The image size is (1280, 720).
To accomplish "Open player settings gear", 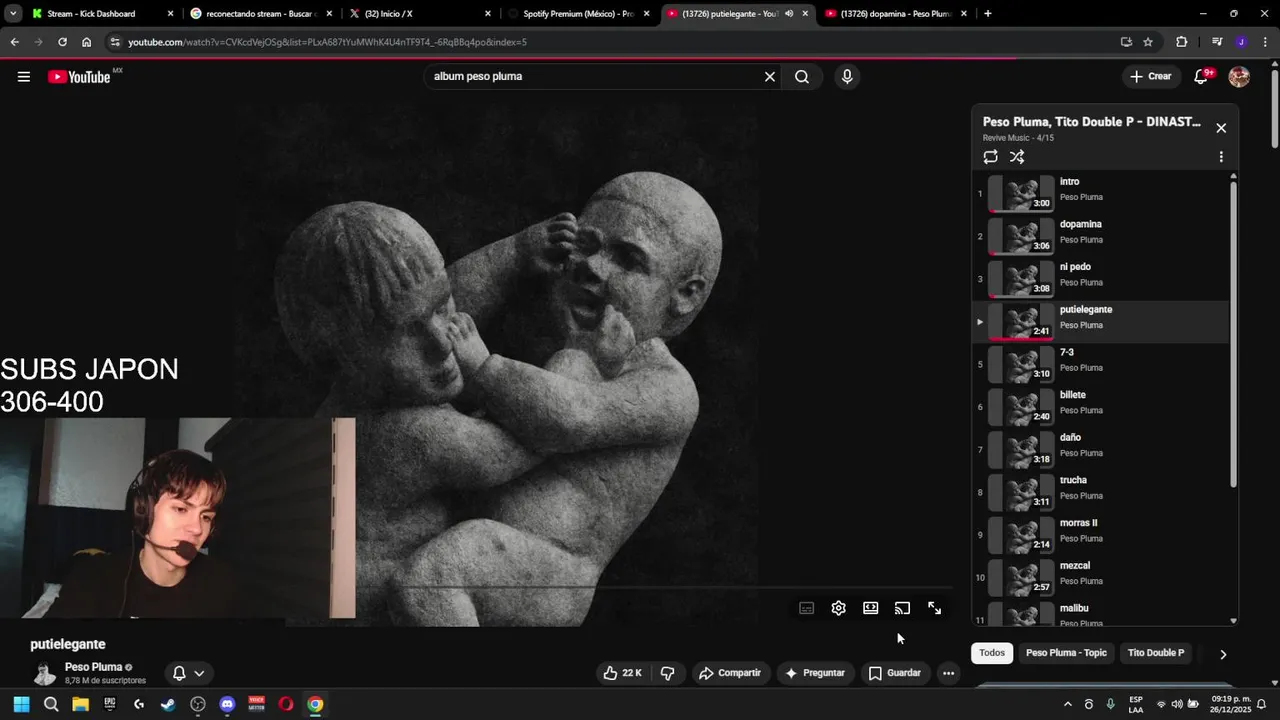I will [839, 608].
